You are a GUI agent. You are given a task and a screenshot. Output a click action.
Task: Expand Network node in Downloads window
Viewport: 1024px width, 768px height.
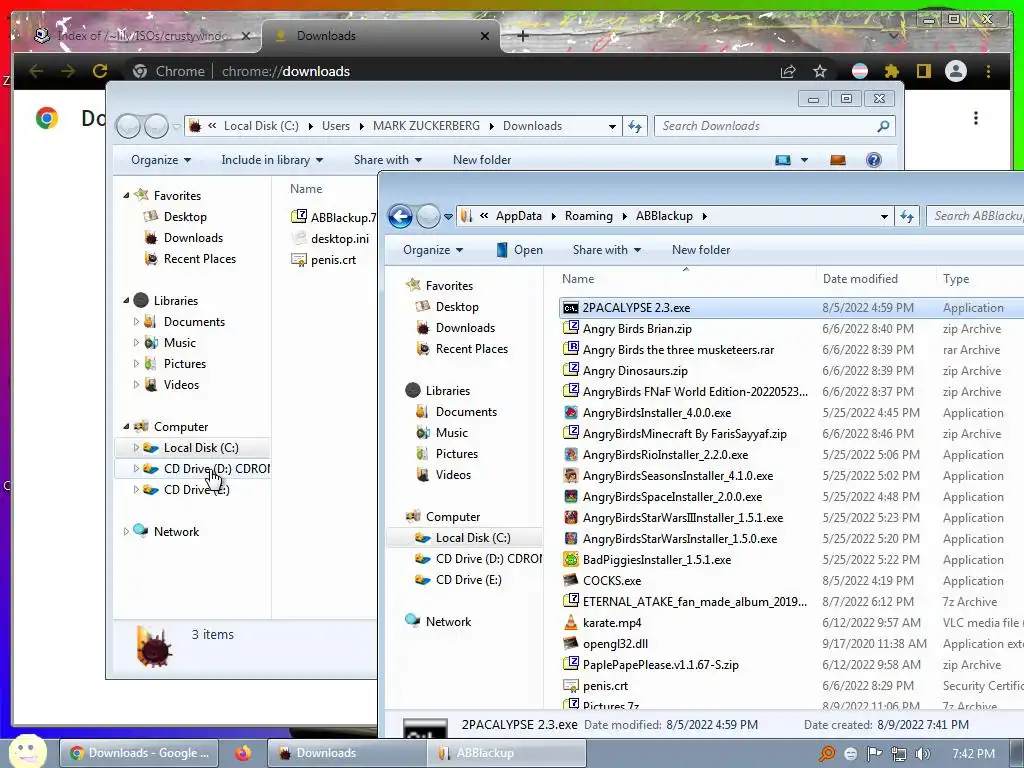126,532
